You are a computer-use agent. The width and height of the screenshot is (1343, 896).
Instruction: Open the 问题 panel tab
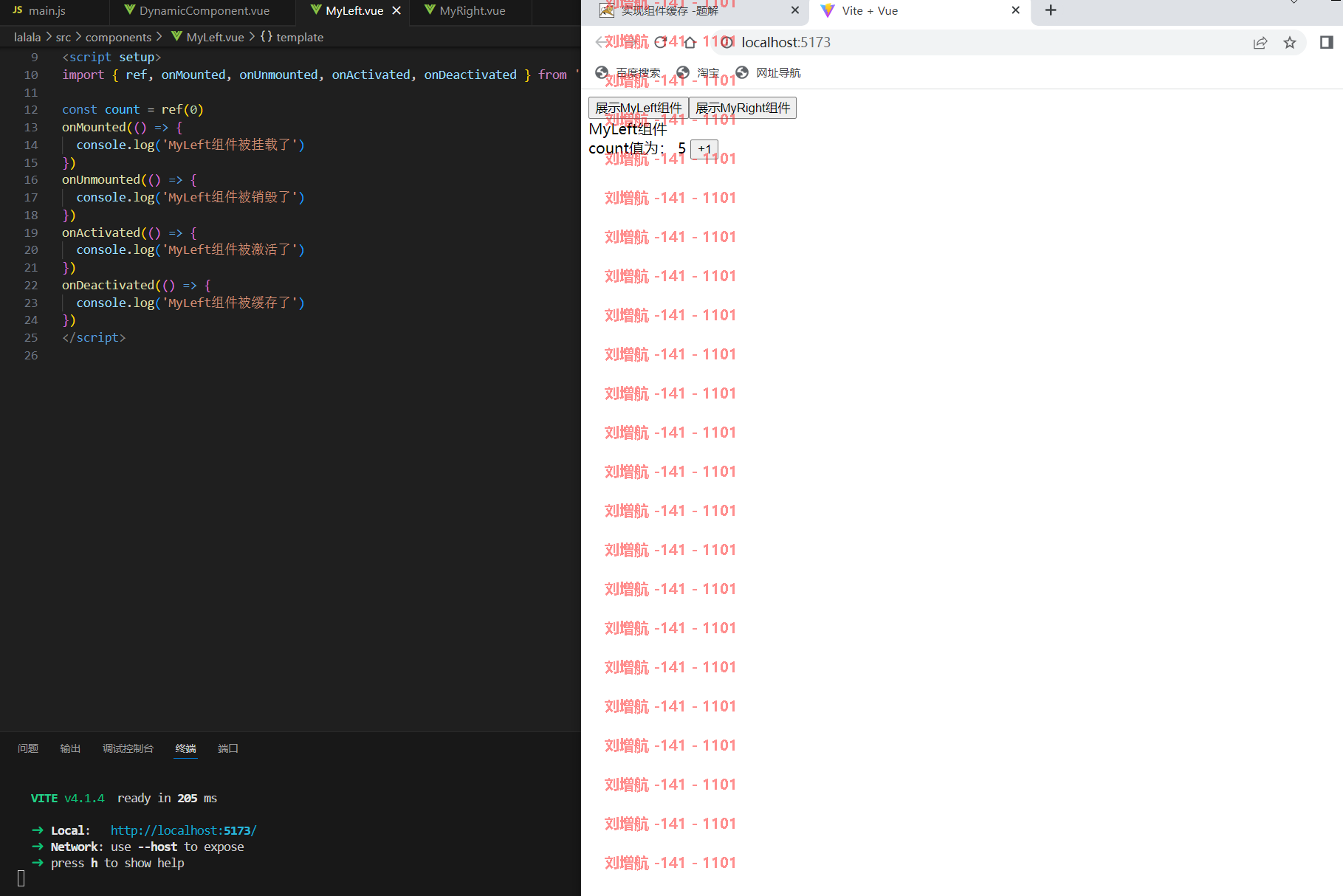tap(28, 748)
